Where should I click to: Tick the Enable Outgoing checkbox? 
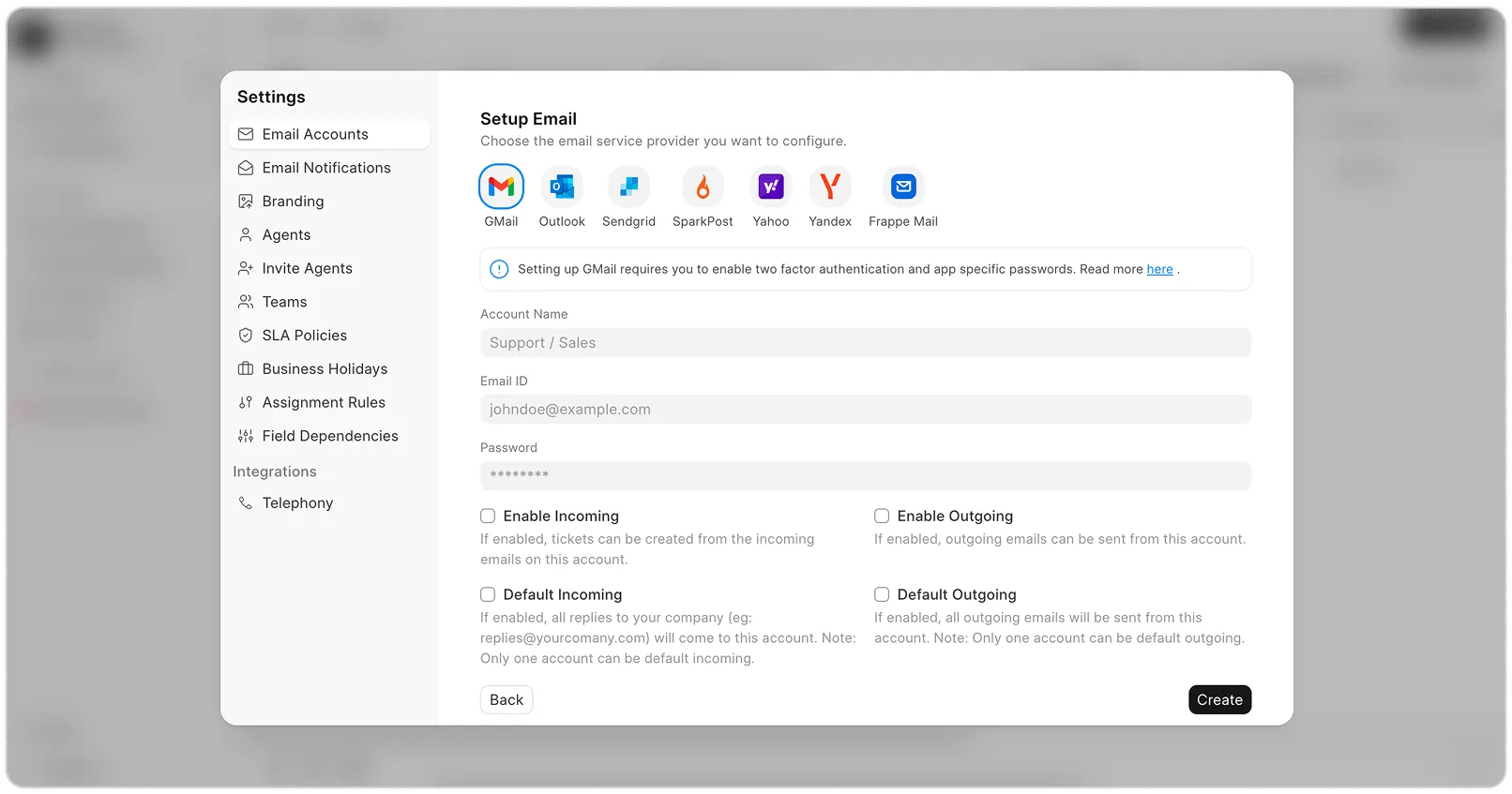[882, 516]
